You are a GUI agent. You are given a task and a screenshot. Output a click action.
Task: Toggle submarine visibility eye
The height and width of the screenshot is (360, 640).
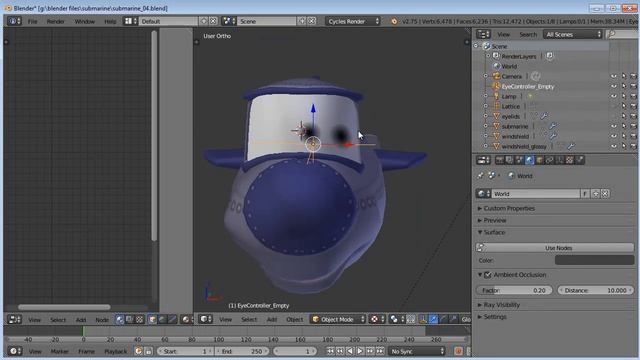click(x=613, y=127)
